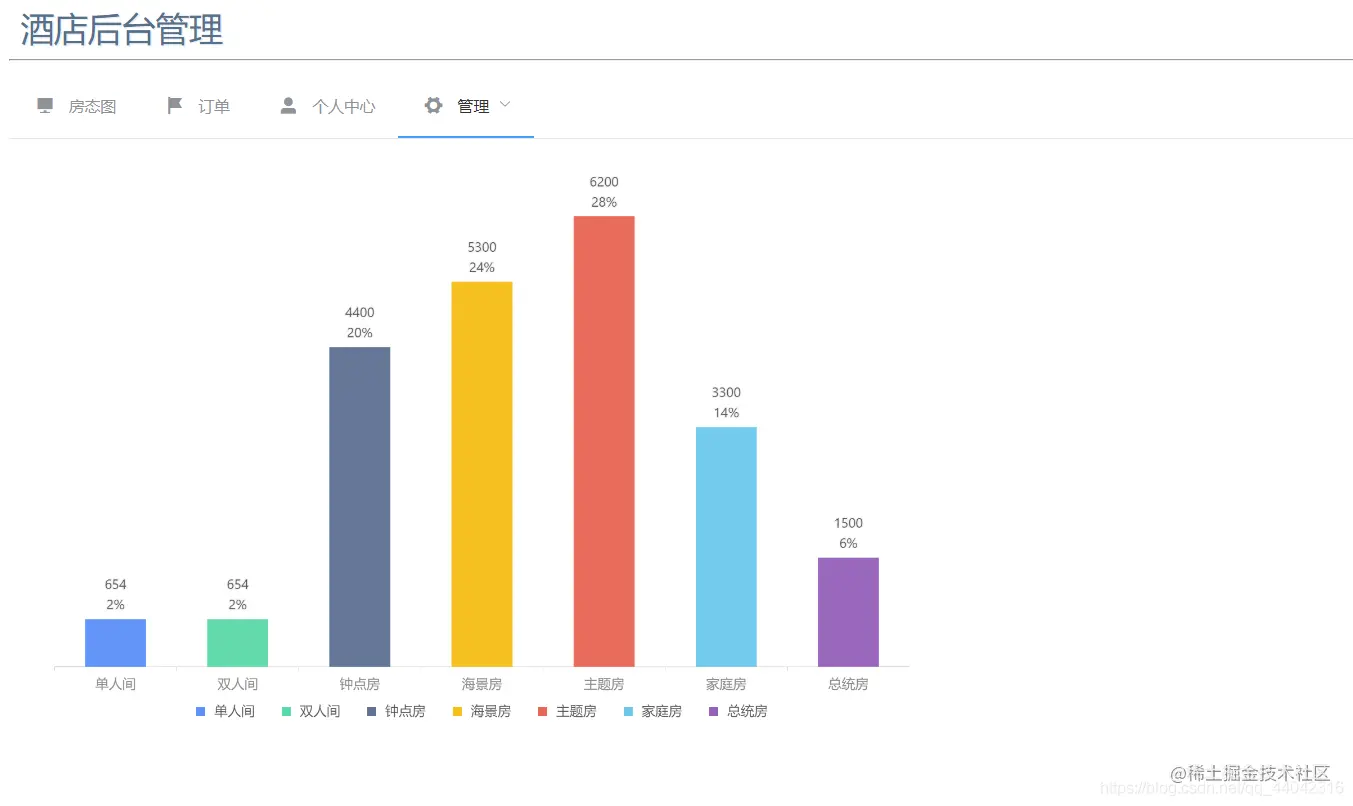This screenshot has height=806, width=1353.
Task: Click axis label 主题房 under chart
Action: pyautogui.click(x=604, y=685)
